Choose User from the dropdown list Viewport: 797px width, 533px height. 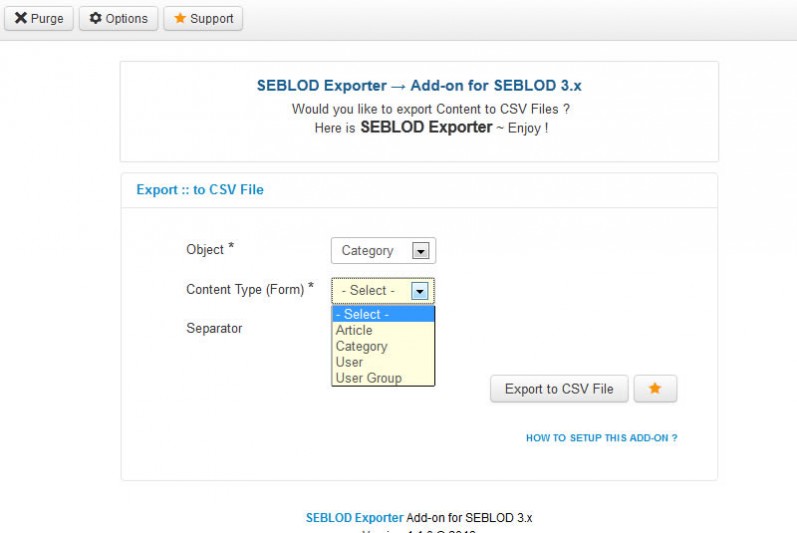(383, 362)
